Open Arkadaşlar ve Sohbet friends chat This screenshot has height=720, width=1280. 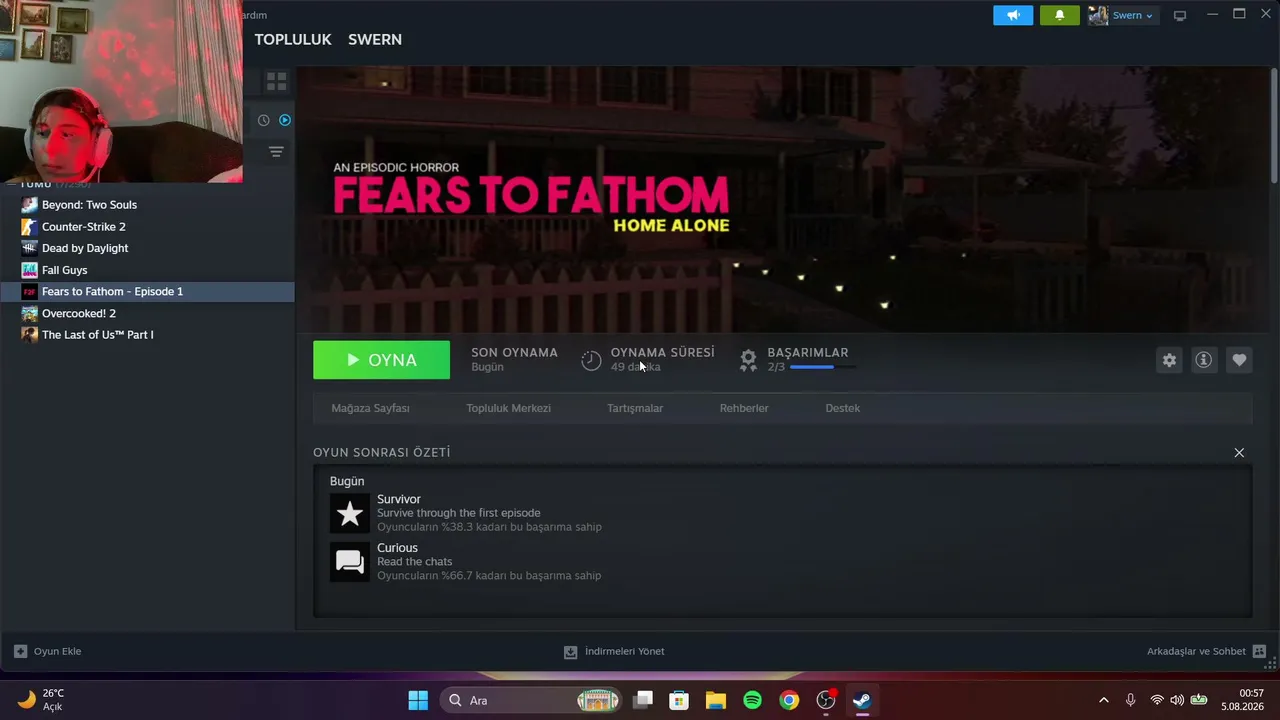point(1206,651)
